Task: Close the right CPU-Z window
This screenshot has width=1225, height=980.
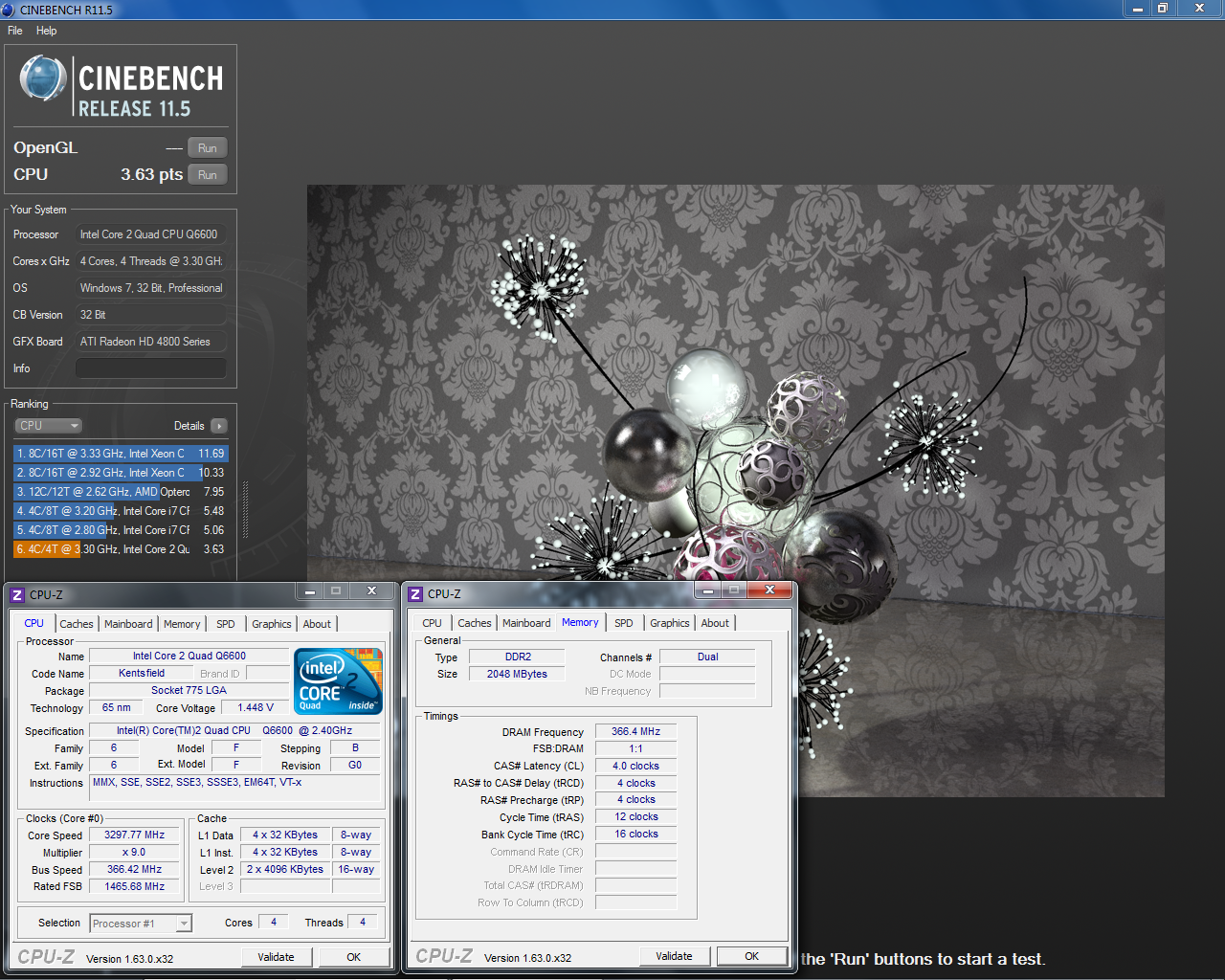Action: (x=768, y=590)
